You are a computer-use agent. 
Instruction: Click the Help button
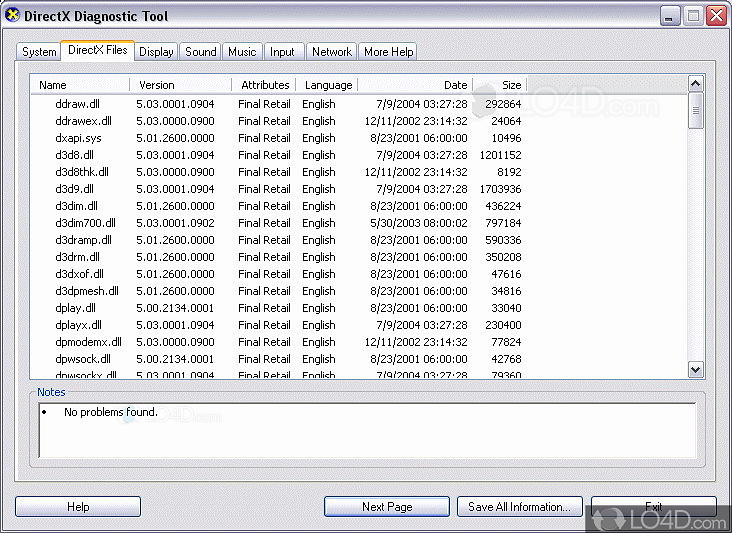click(78, 507)
